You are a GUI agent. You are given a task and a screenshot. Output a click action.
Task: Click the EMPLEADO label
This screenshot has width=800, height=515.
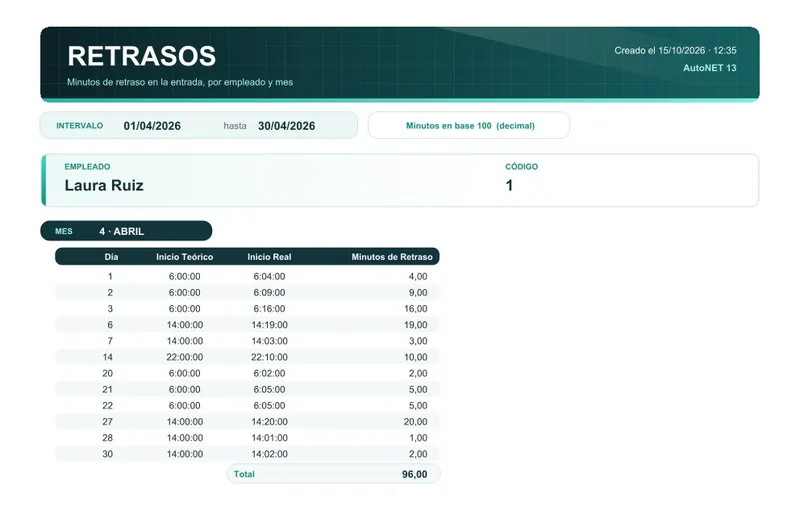(87, 166)
